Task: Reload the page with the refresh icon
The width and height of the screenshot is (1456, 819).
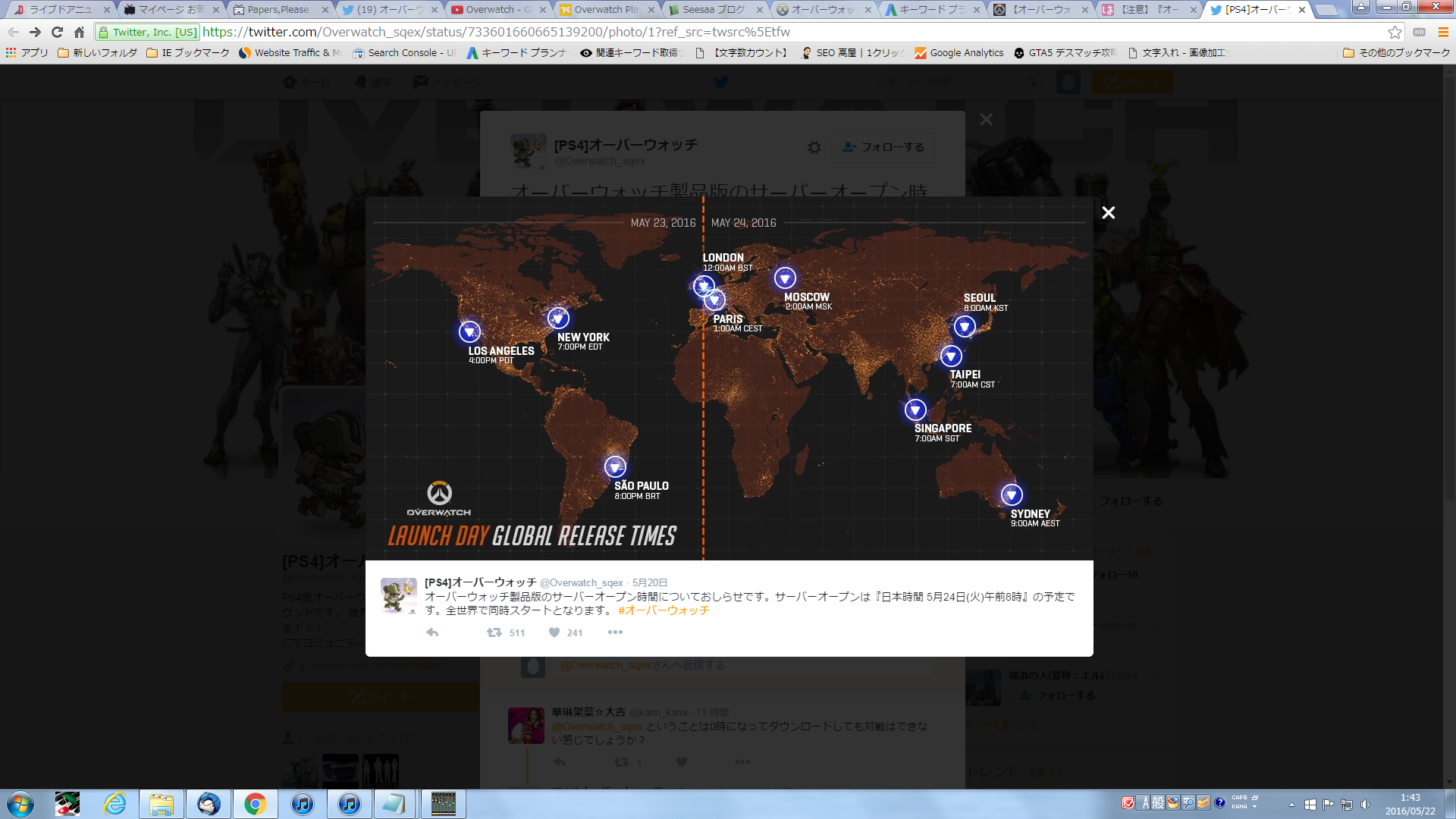Action: tap(57, 32)
